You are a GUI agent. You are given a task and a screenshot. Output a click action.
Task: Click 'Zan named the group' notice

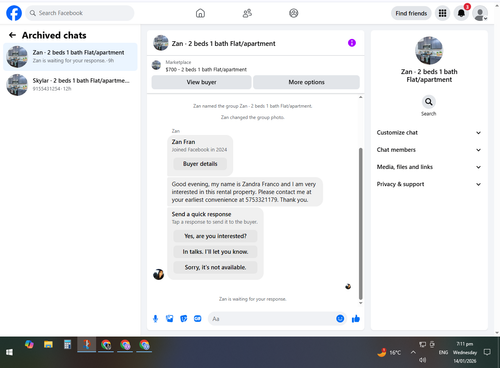click(x=253, y=106)
